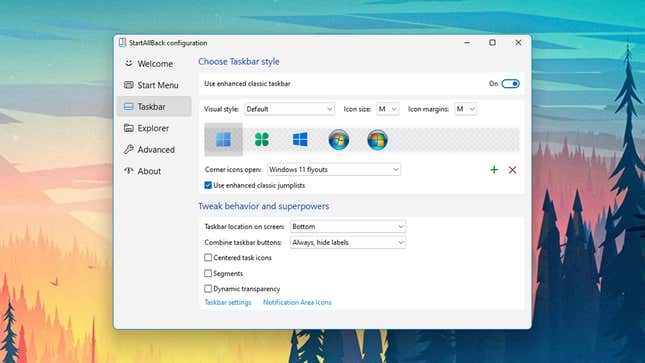Click the About sidebar icon
The width and height of the screenshot is (645, 363).
(x=129, y=171)
